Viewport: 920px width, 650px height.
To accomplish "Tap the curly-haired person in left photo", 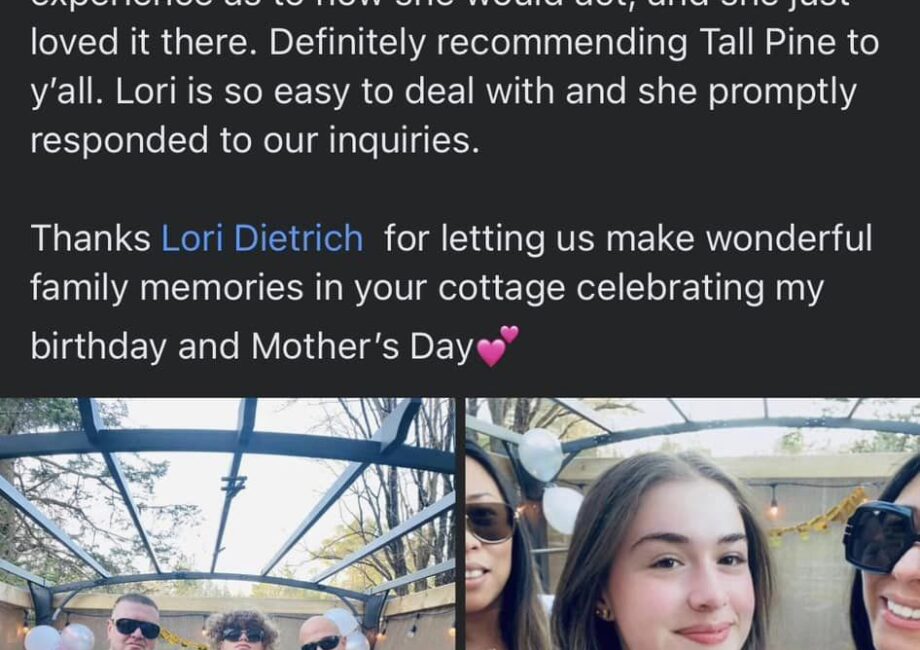I will pos(242,630).
